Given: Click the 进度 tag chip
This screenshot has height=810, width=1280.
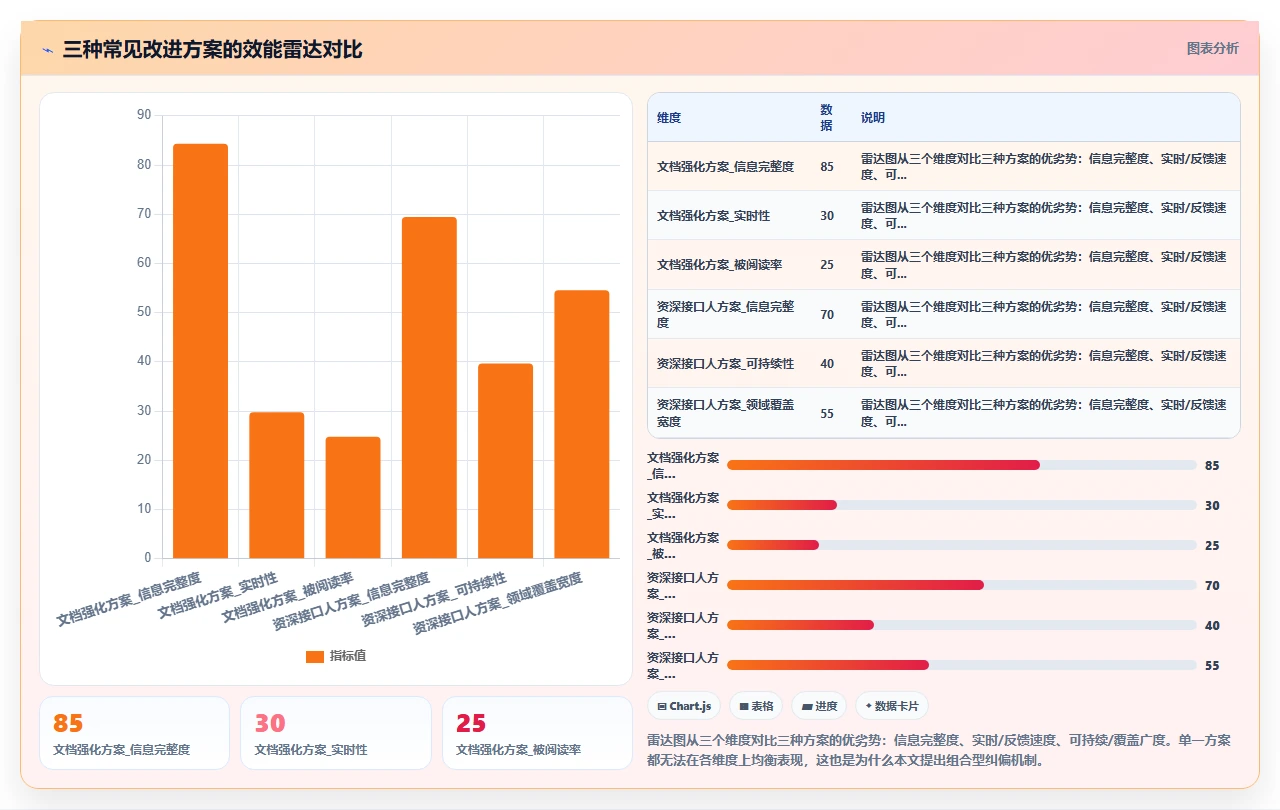Looking at the screenshot, I should point(819,706).
